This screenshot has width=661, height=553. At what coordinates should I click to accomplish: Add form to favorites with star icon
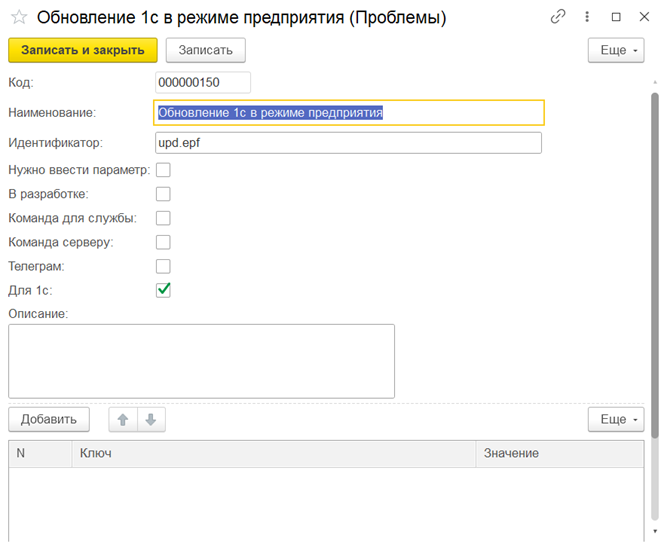point(19,17)
